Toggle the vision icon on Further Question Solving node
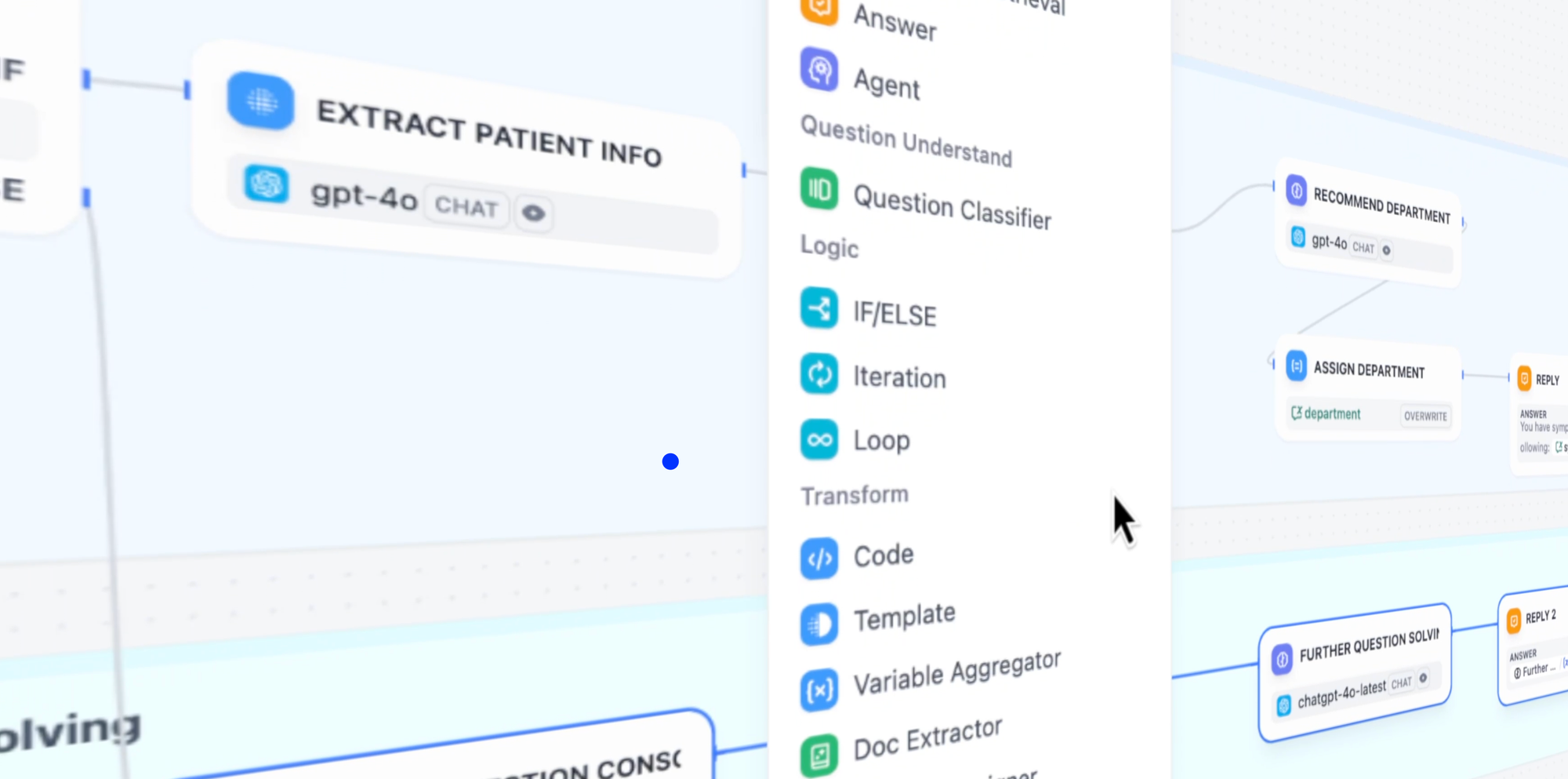Screen dimensions: 1568x779 click(1423, 678)
